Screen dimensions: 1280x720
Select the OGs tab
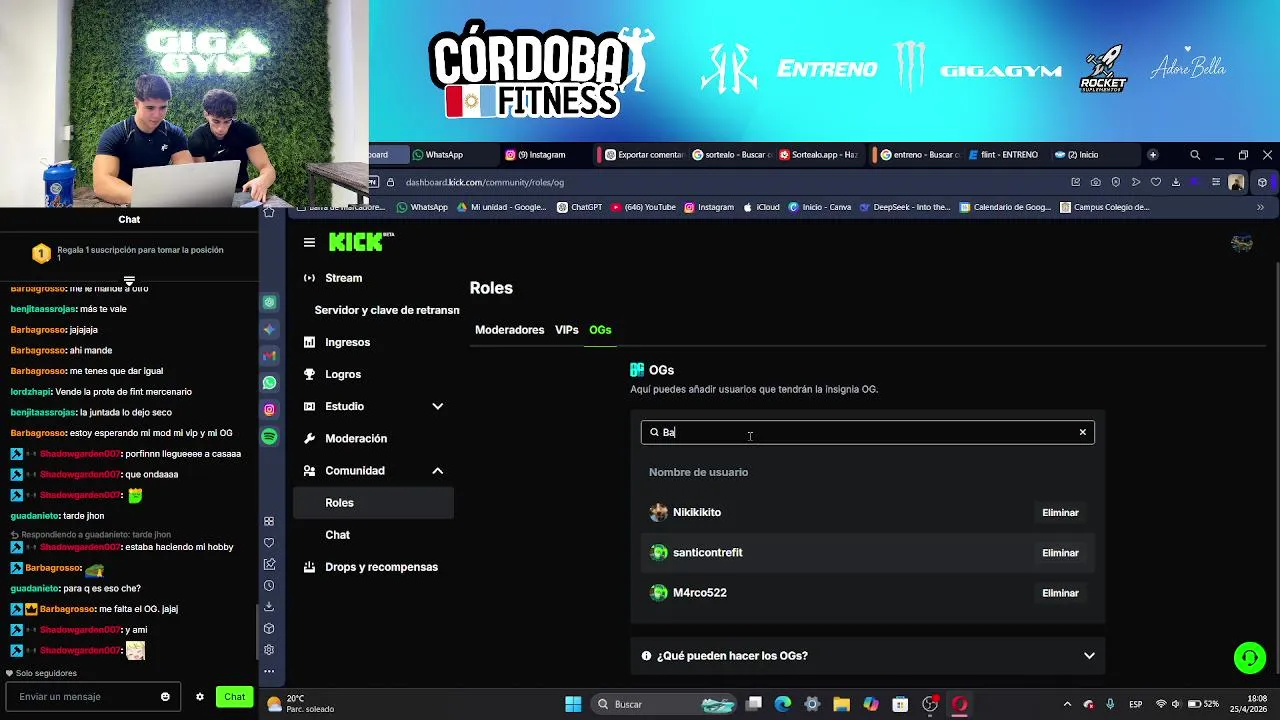600,330
